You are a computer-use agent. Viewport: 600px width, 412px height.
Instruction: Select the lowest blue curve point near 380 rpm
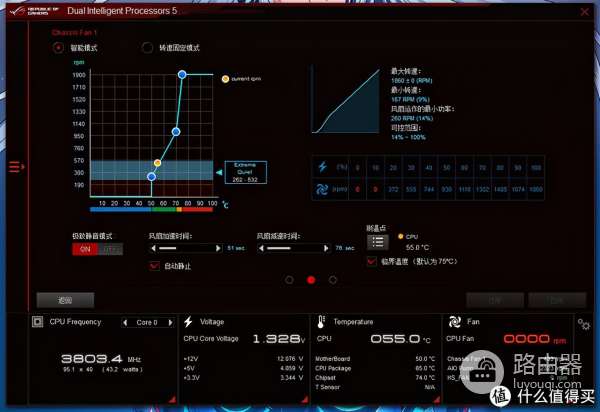[152, 176]
